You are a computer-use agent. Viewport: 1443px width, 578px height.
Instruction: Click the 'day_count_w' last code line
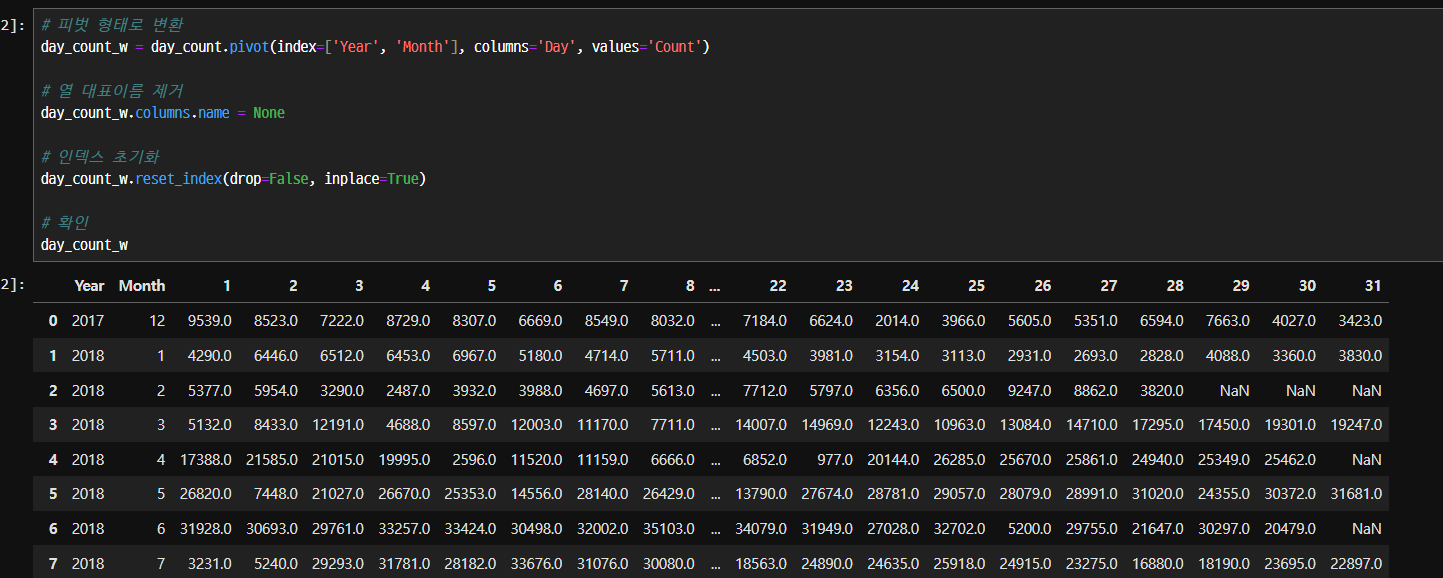click(84, 244)
